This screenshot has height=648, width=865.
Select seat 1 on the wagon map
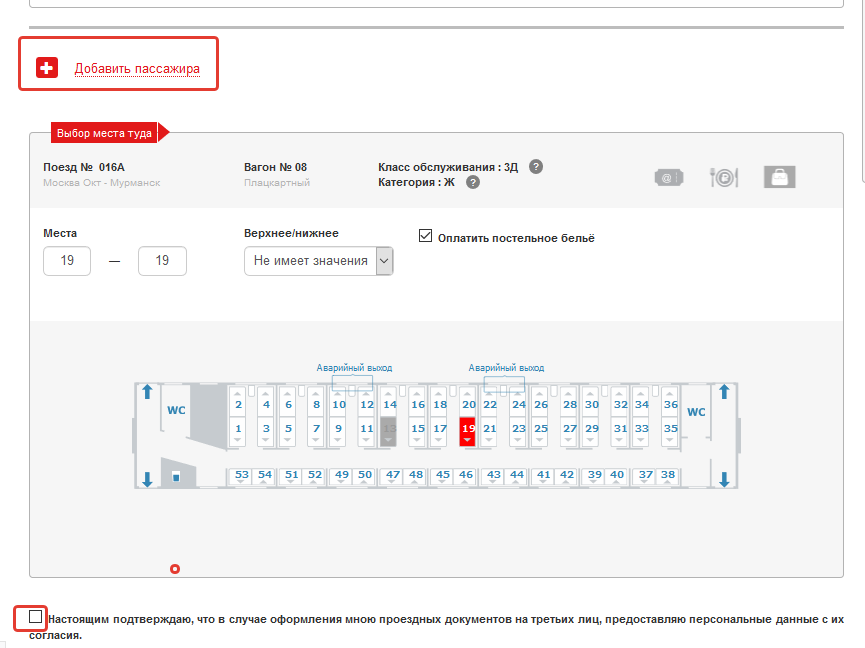[x=238, y=430]
